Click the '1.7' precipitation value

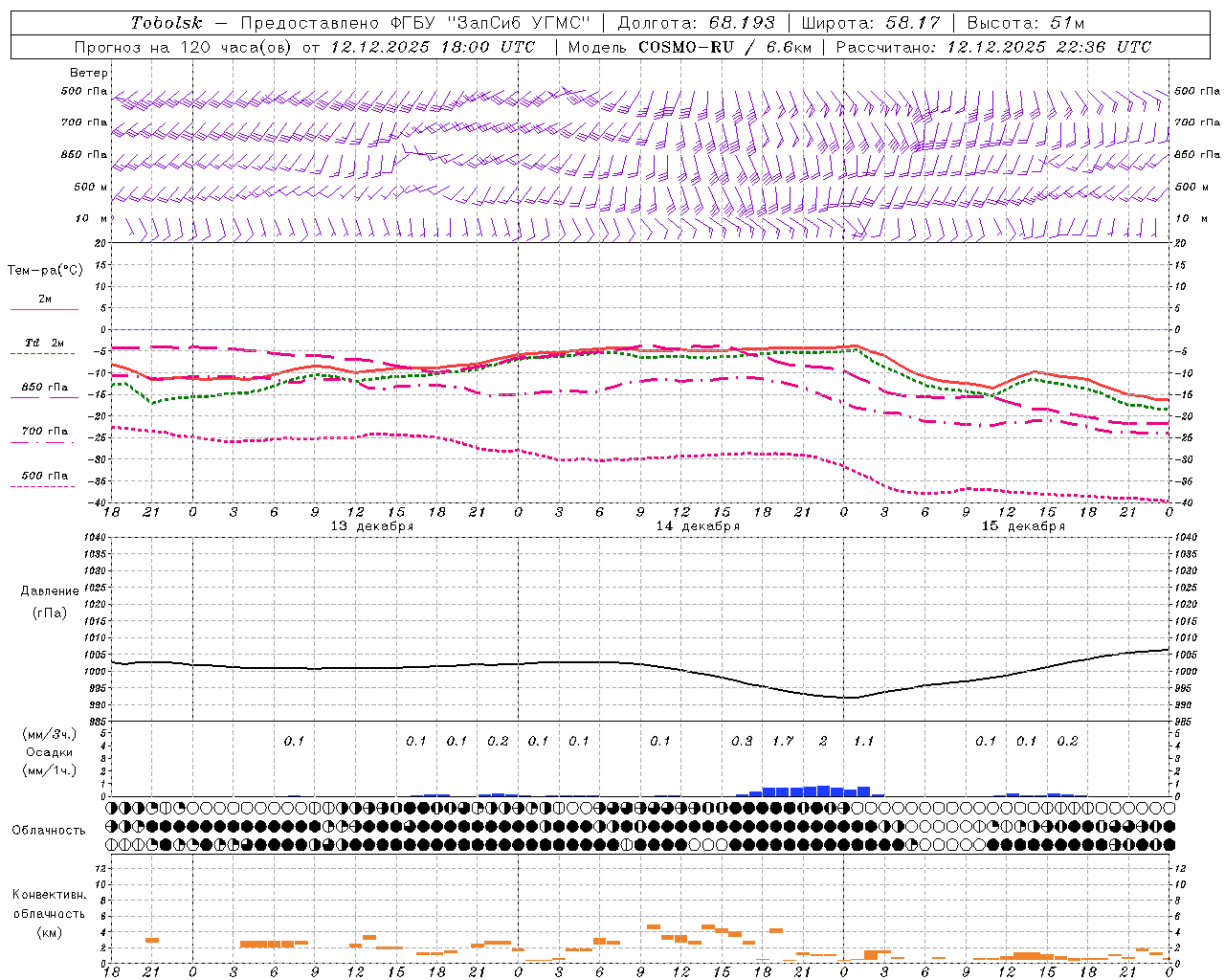click(x=783, y=742)
